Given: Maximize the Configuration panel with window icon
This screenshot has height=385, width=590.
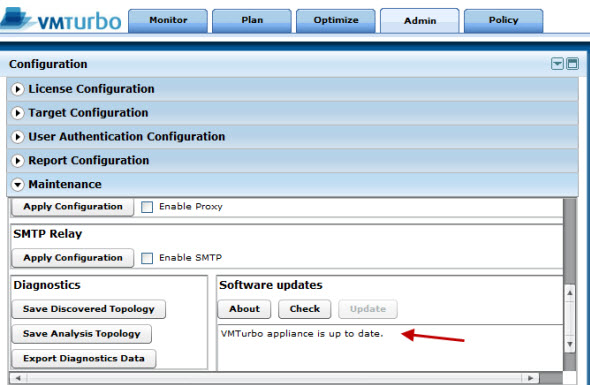Looking at the screenshot, I should 573,64.
